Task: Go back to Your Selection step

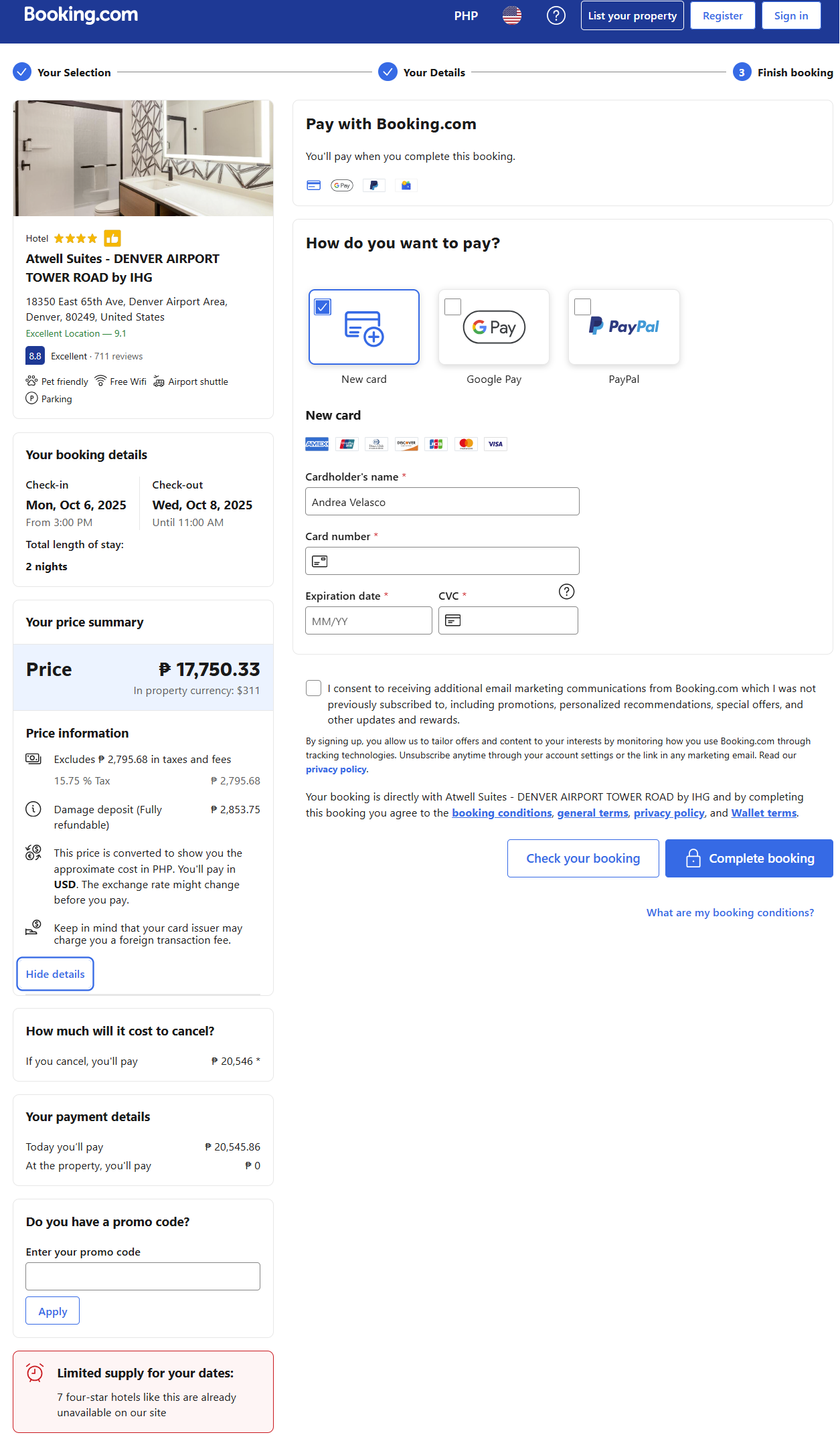Action: click(x=74, y=72)
